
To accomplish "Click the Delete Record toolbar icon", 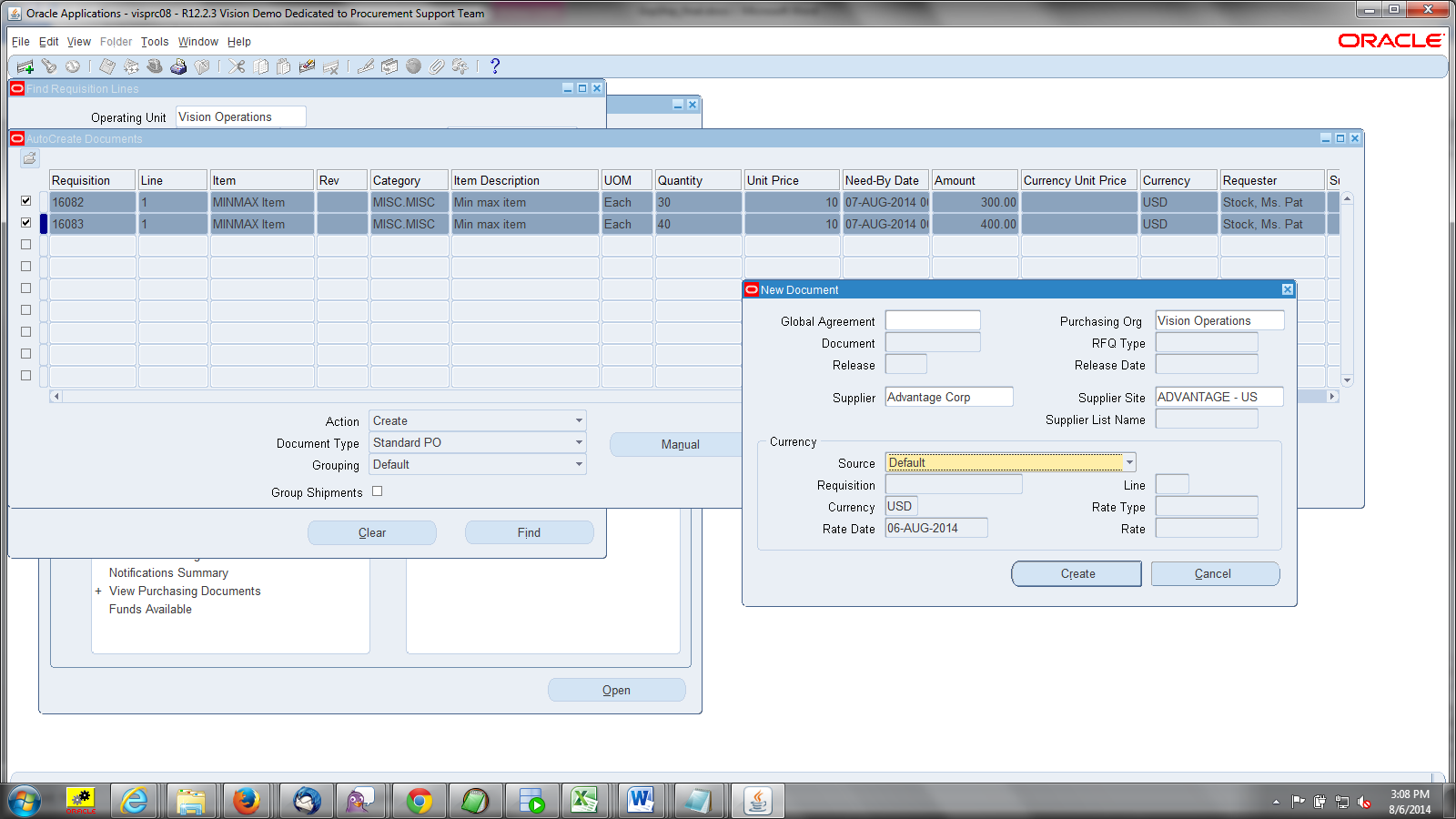I will 331,66.
